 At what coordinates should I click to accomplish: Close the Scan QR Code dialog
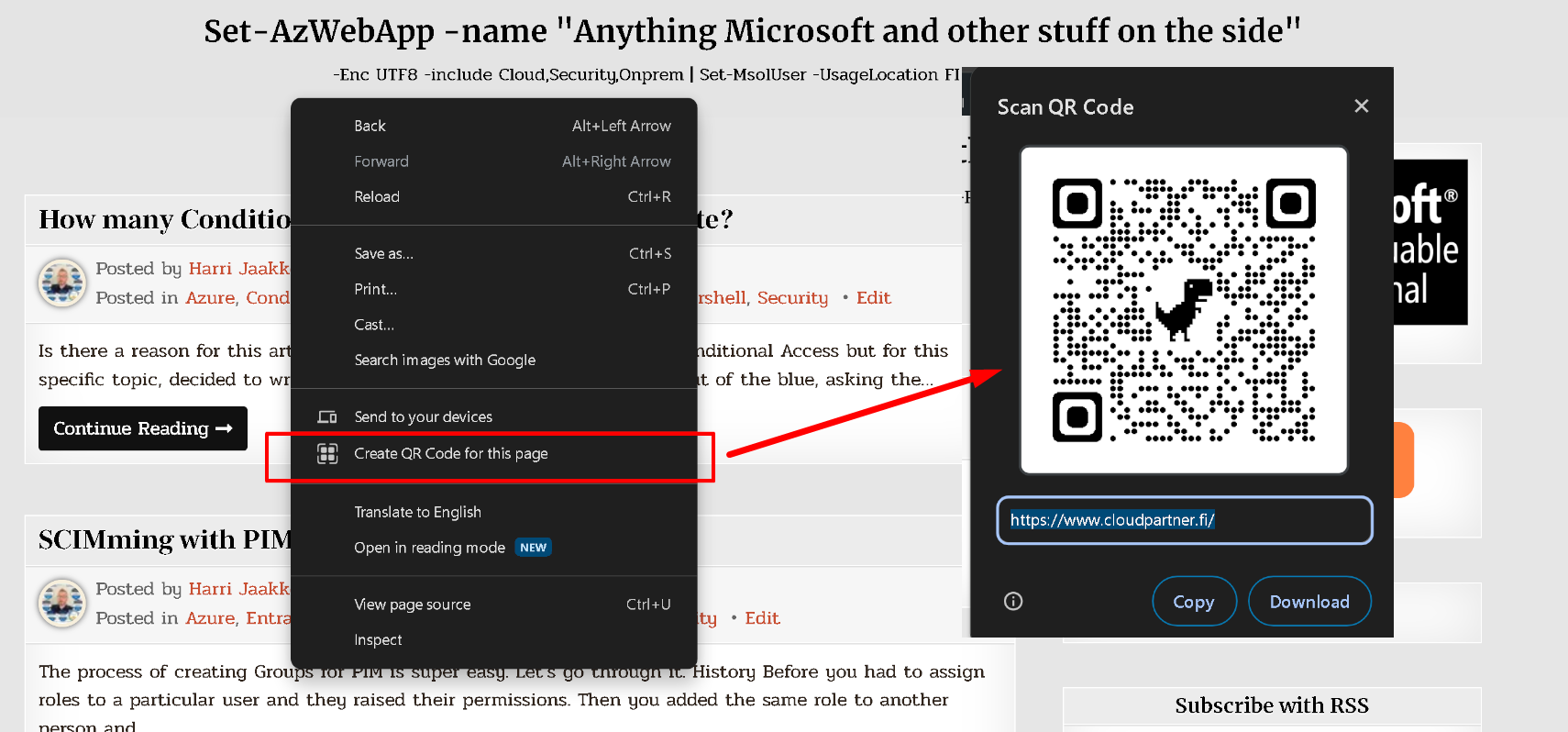coord(1361,106)
